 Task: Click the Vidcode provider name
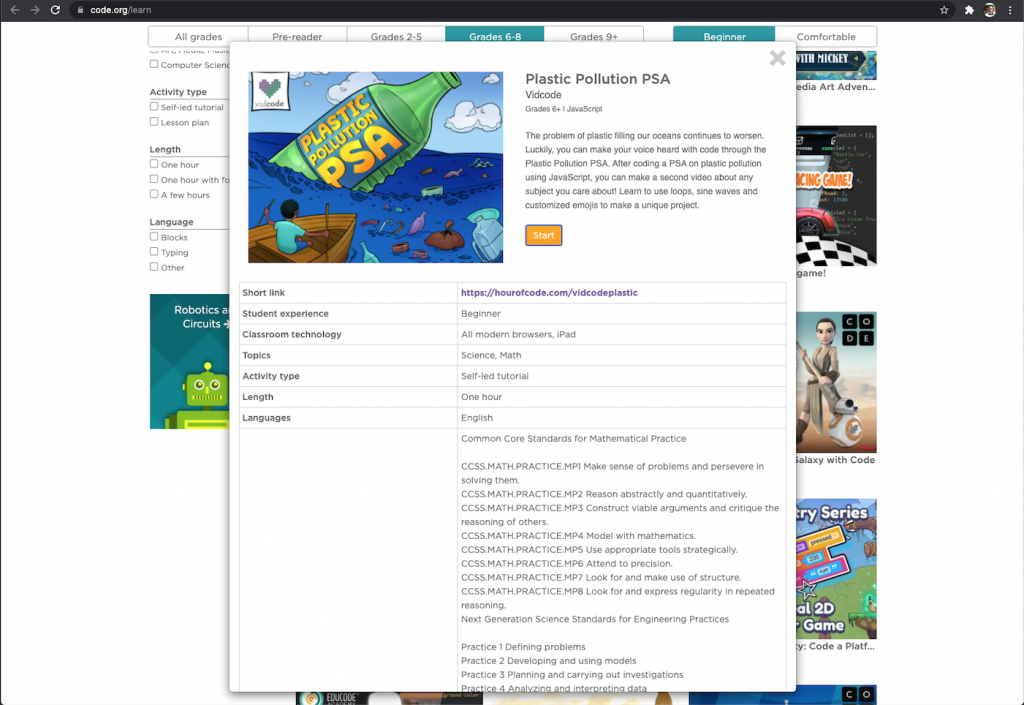543,95
